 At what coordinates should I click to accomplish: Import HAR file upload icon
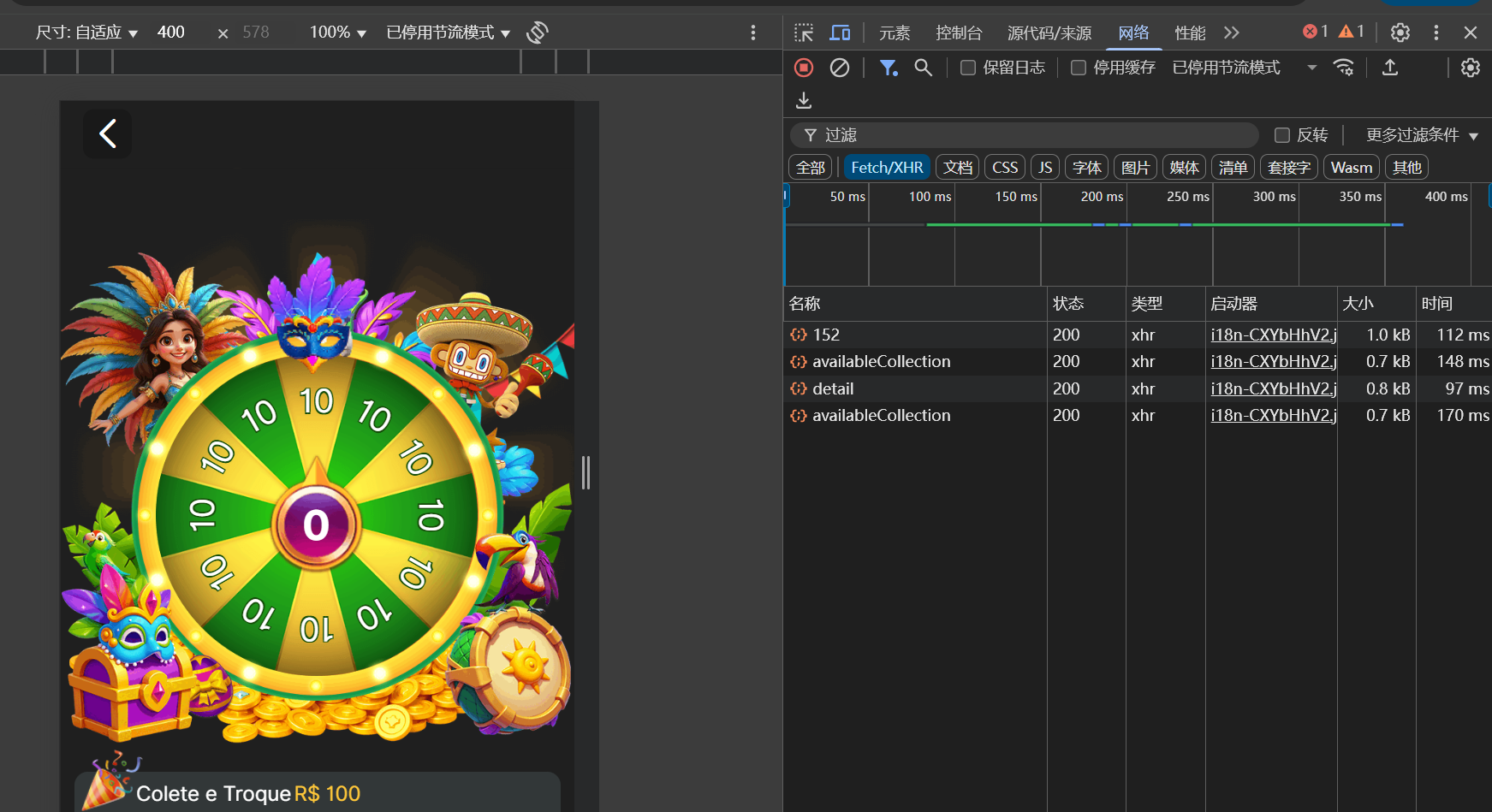point(1390,68)
